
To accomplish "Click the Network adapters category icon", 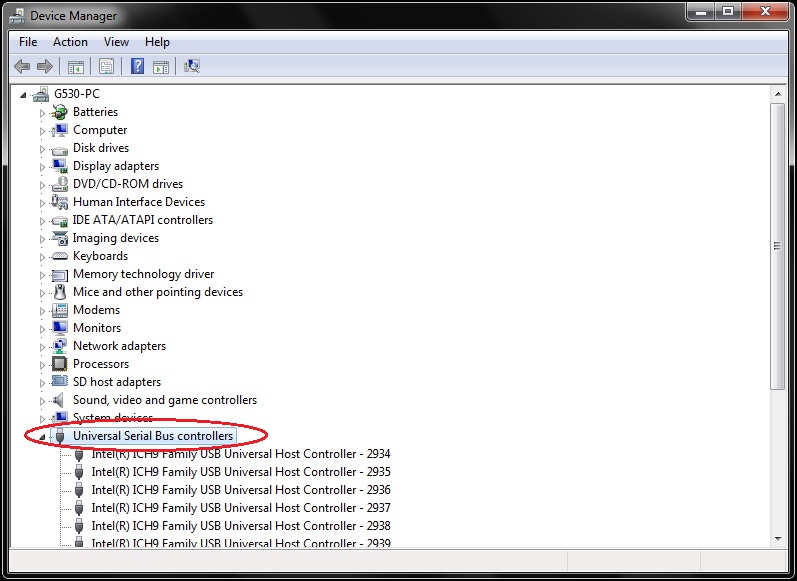I will [x=60, y=346].
